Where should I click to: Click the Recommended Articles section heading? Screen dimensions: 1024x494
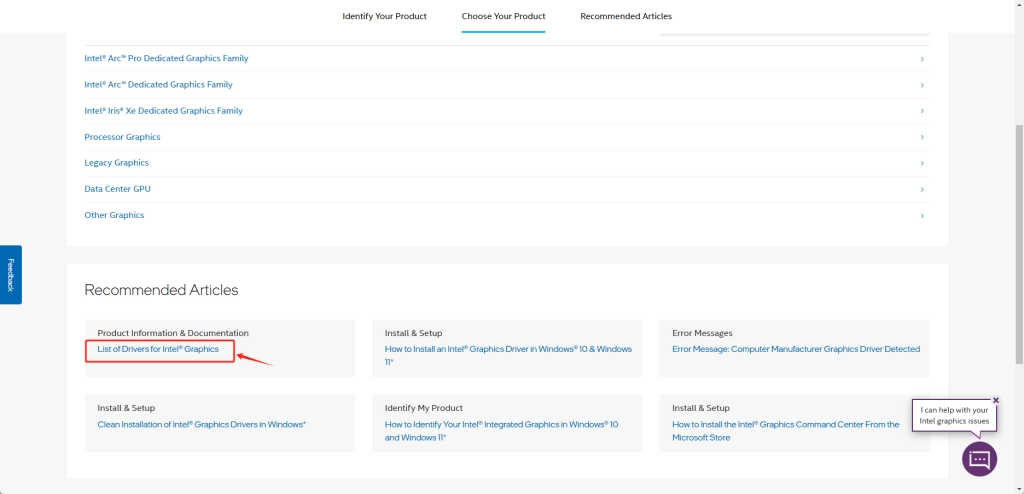tap(161, 289)
